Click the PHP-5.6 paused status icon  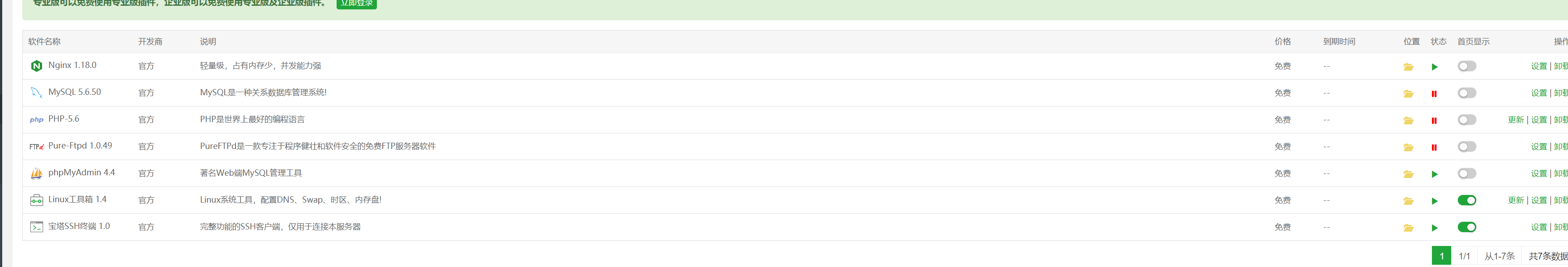point(1434,120)
